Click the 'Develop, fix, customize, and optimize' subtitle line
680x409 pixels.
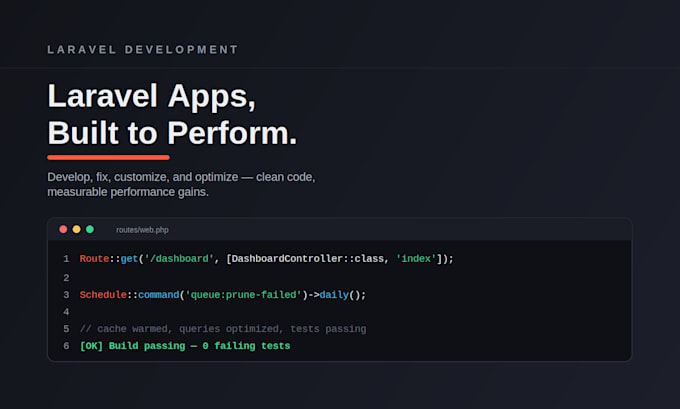[x=181, y=177]
